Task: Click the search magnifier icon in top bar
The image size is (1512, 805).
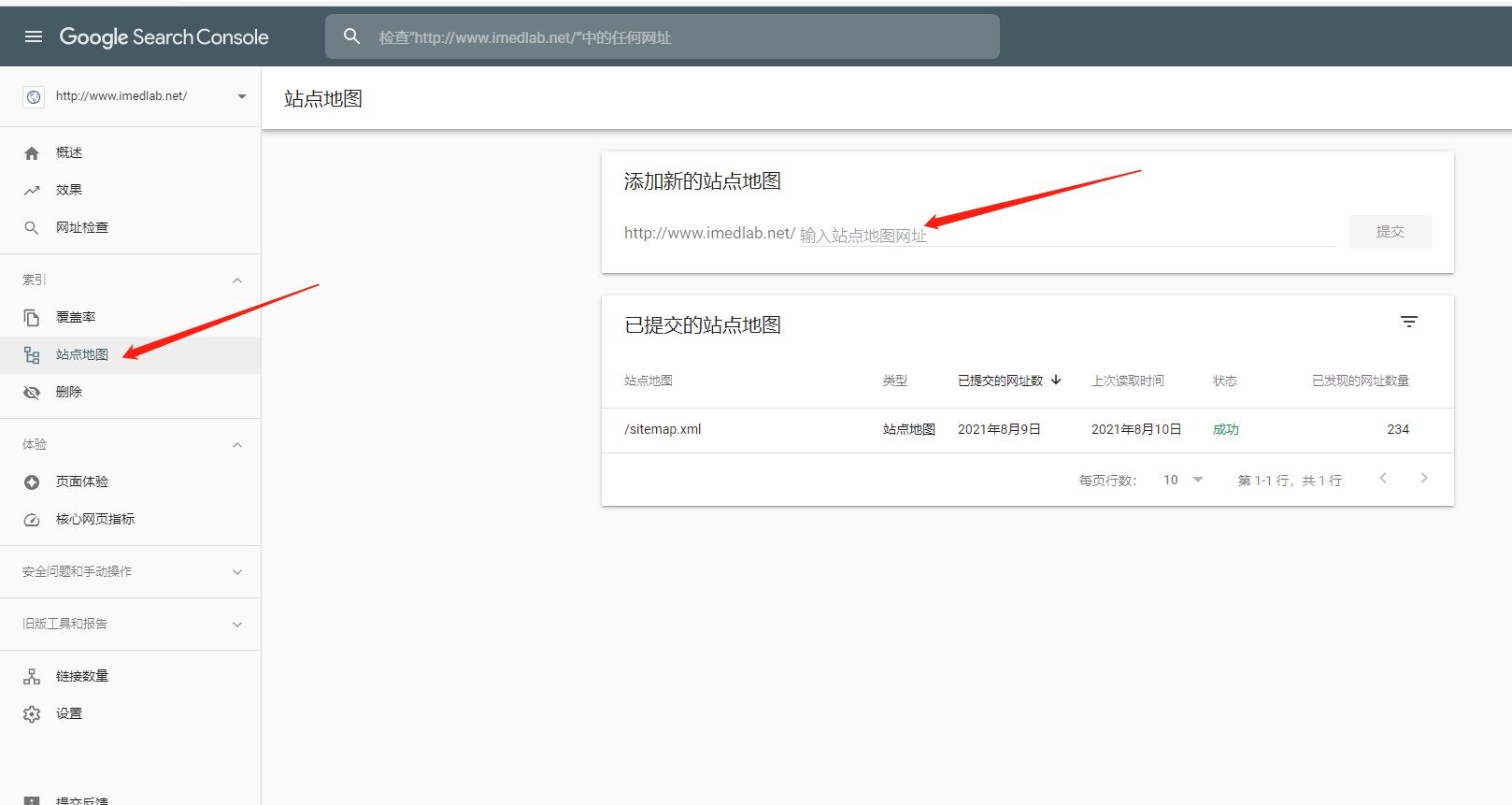Action: pyautogui.click(x=351, y=36)
